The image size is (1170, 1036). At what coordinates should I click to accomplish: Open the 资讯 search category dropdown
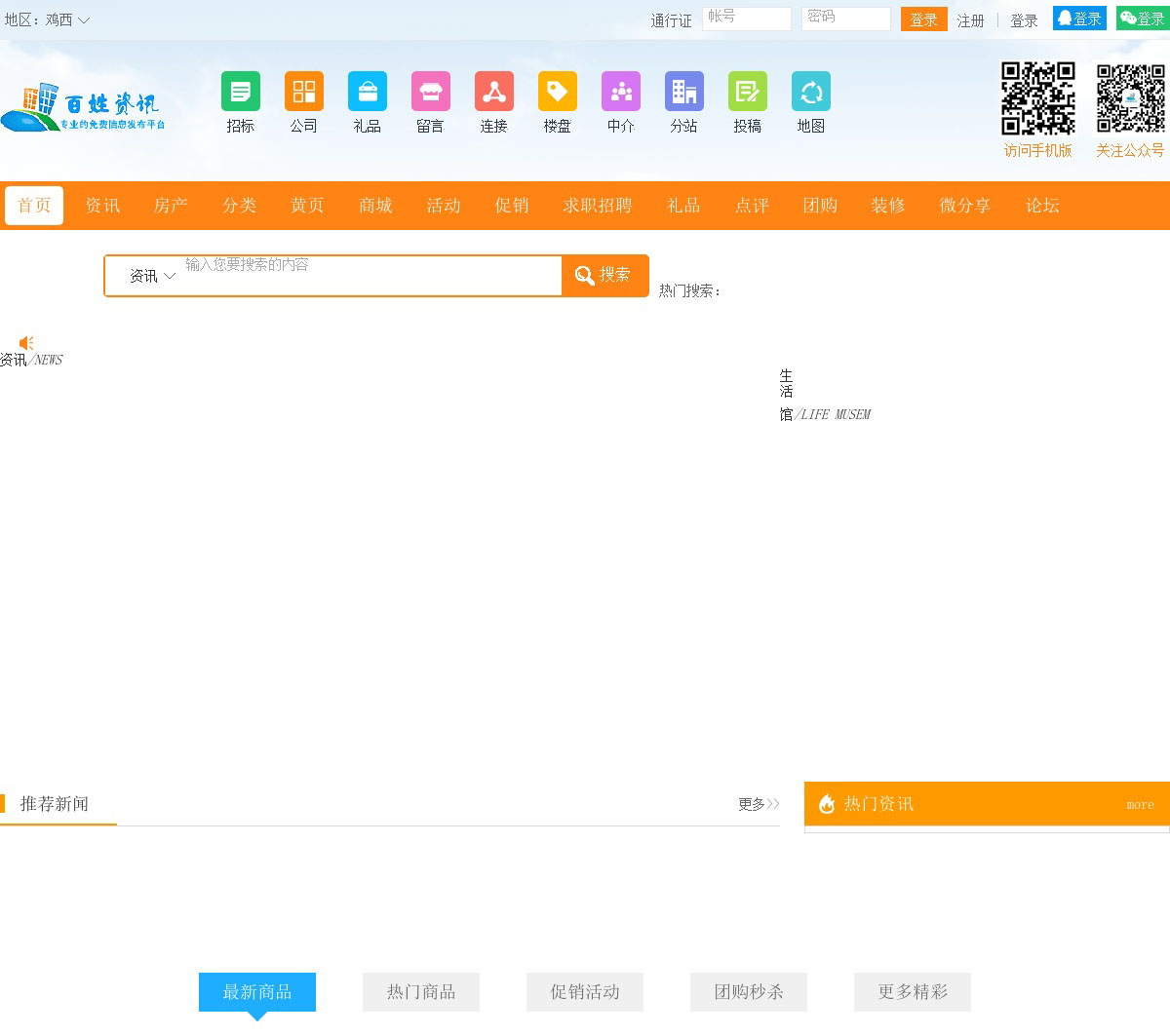(152, 276)
